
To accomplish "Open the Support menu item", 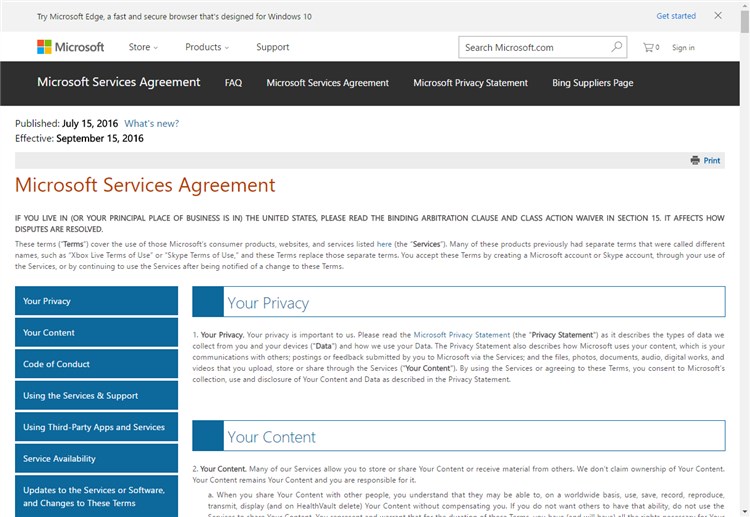I will 272,47.
